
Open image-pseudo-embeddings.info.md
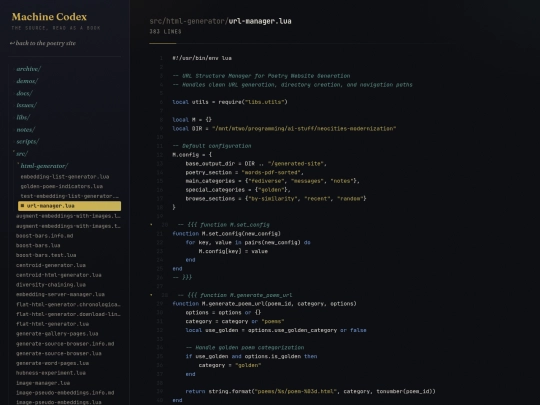tap(65, 393)
